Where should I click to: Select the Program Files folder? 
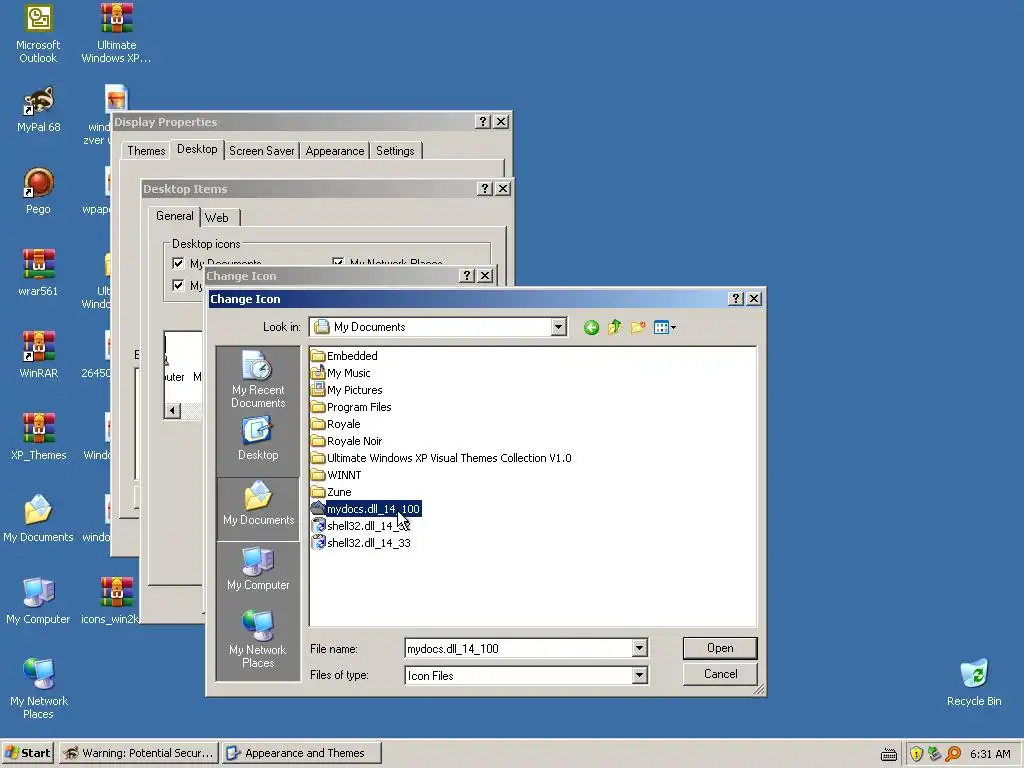[x=351, y=407]
